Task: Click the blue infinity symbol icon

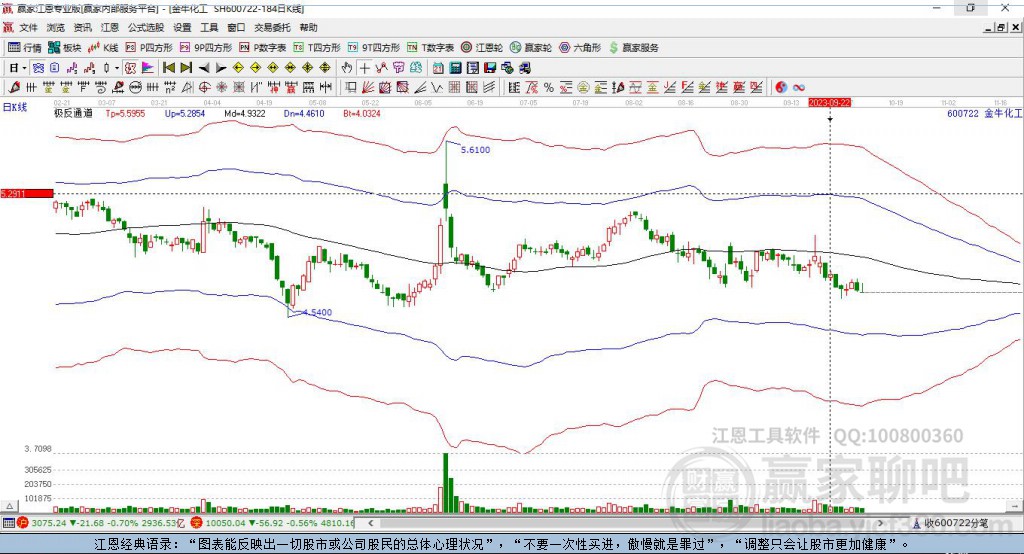Action: point(799,88)
